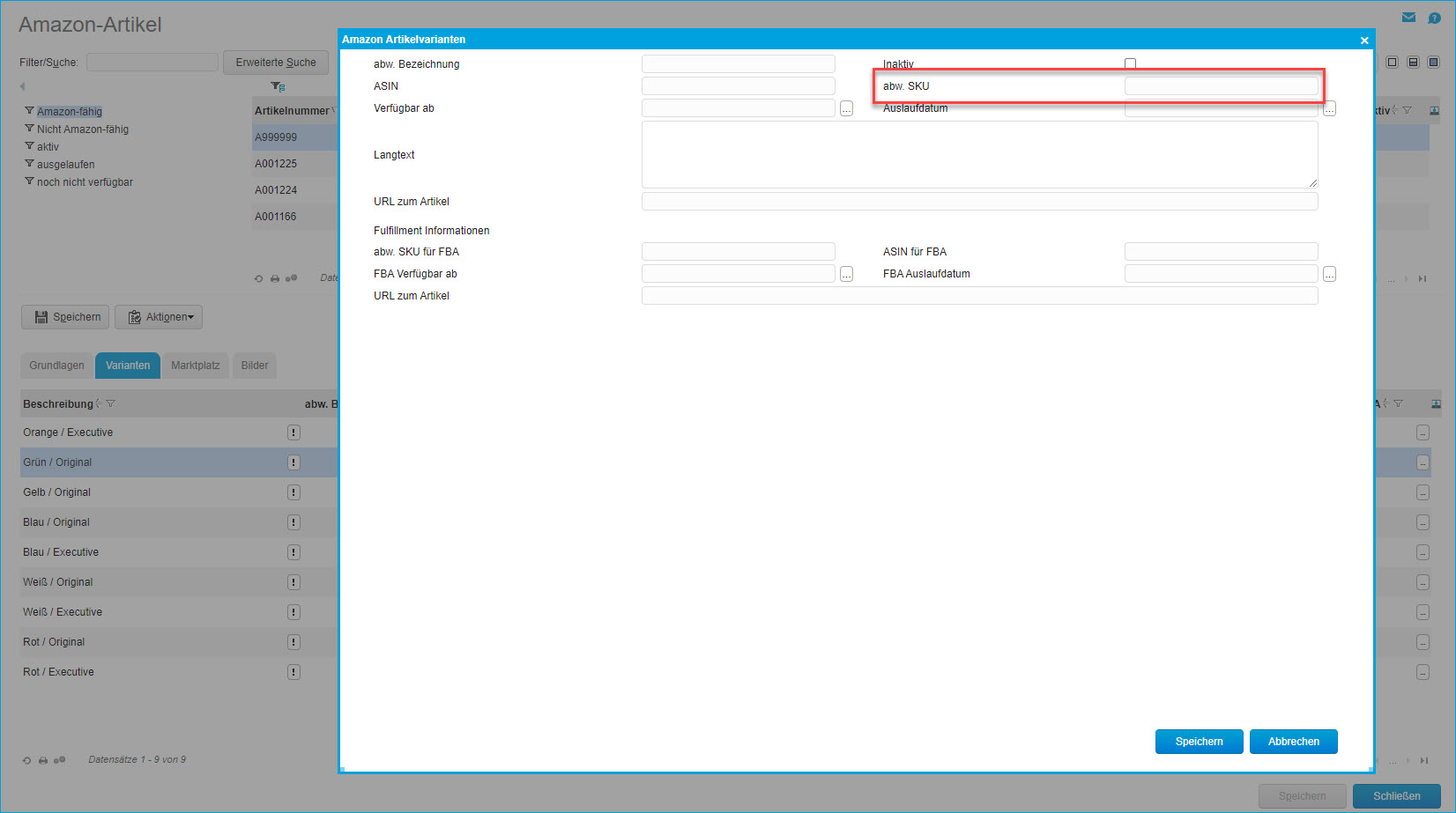The width and height of the screenshot is (1456, 813).
Task: Open the Aktionen dropdown button
Action: [159, 317]
